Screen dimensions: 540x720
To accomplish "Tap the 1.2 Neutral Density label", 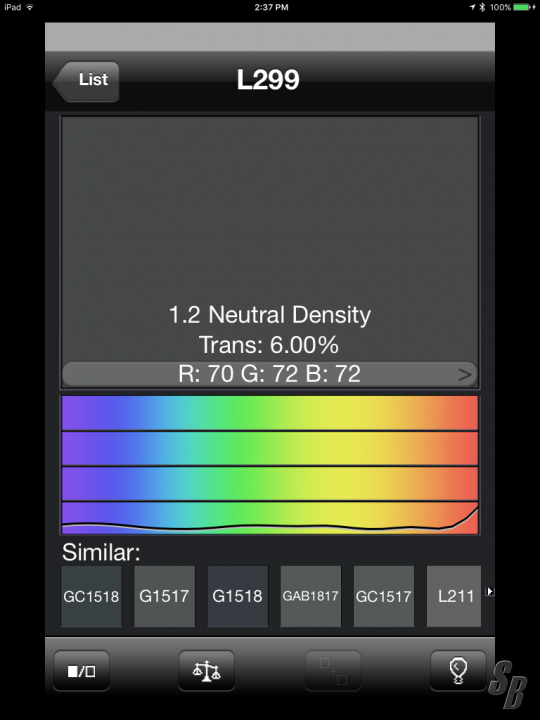I will point(270,315).
